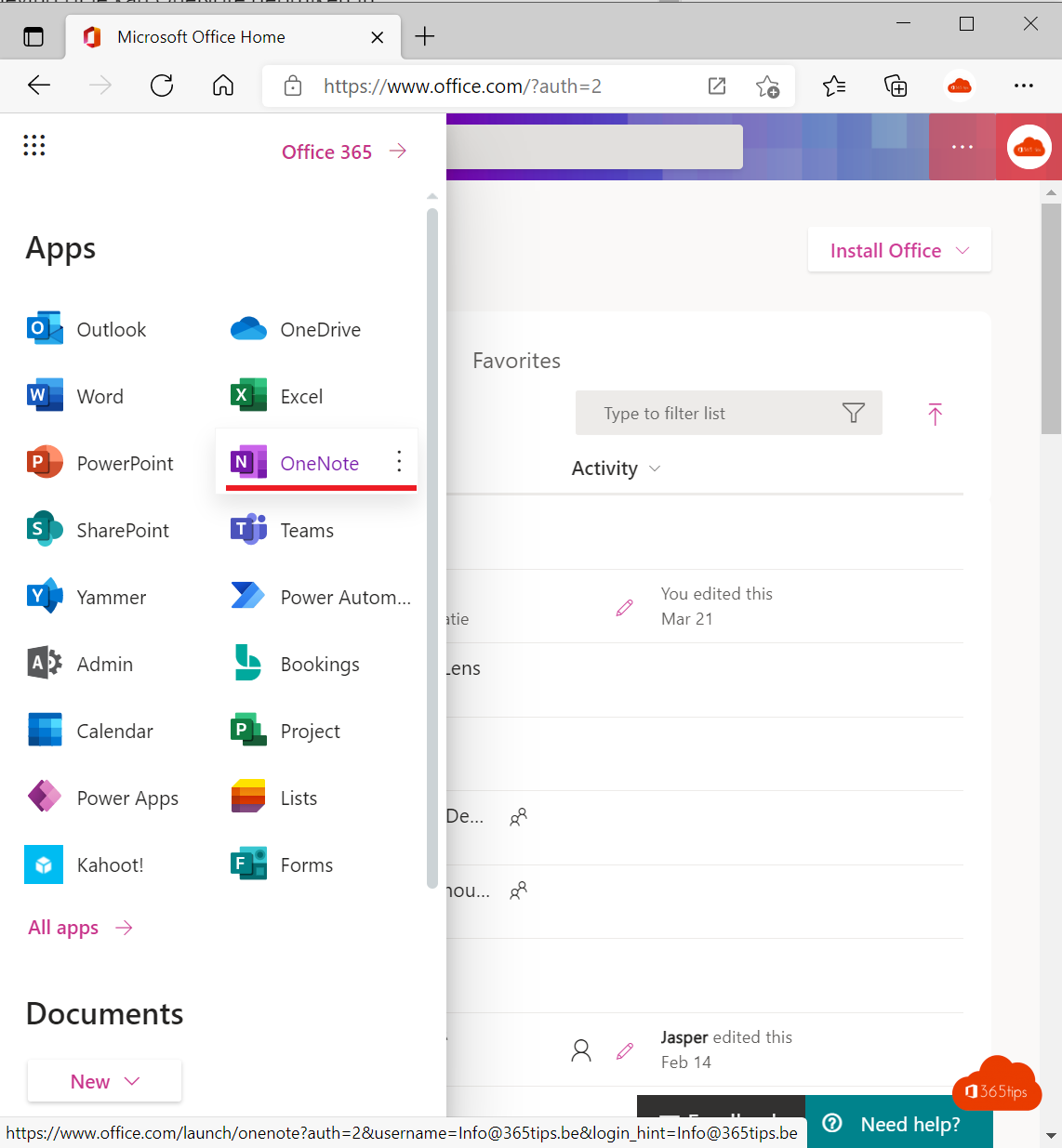Viewport: 1062px width, 1148px height.
Task: Click the app launcher waffle icon
Action: 33,145
